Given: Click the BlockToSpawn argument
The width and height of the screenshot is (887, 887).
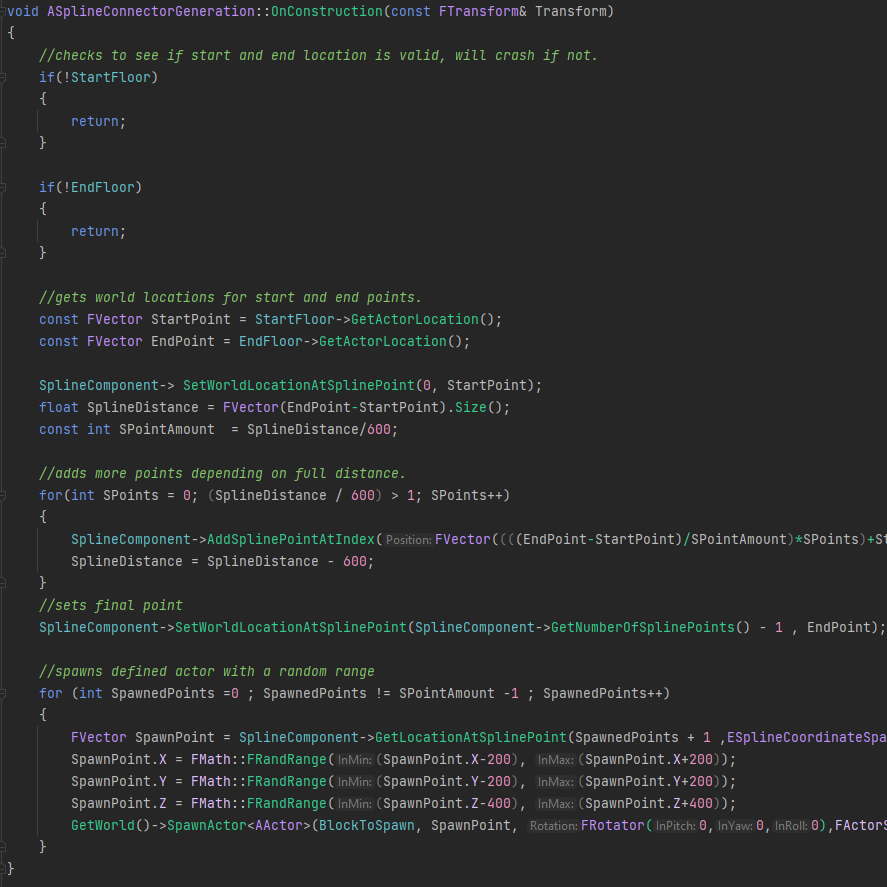Looking at the screenshot, I should [x=367, y=826].
